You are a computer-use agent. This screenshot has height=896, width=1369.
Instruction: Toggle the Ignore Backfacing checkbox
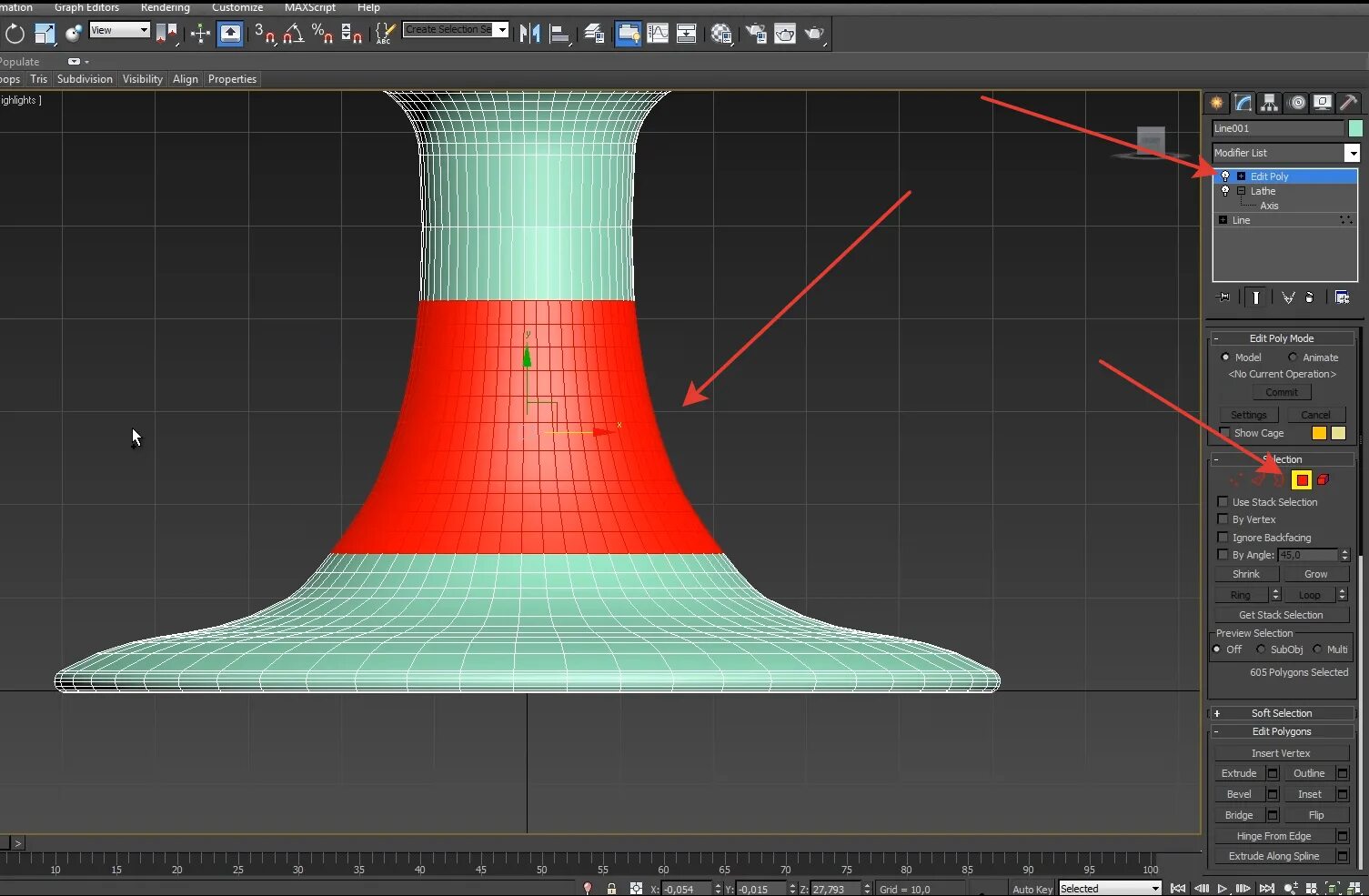pos(1223,537)
